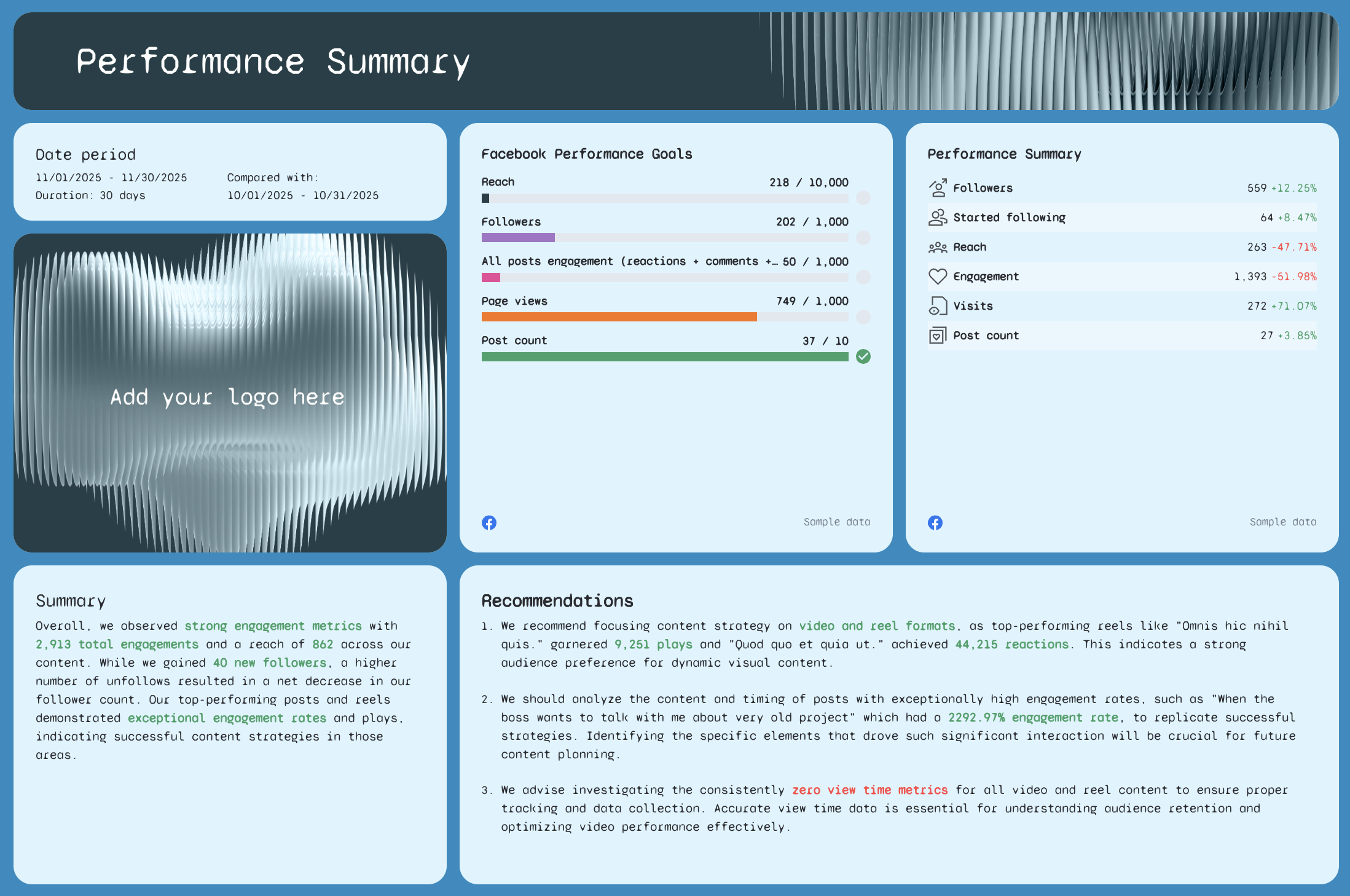
Task: Toggle the circle next to Page views goal
Action: click(x=863, y=317)
